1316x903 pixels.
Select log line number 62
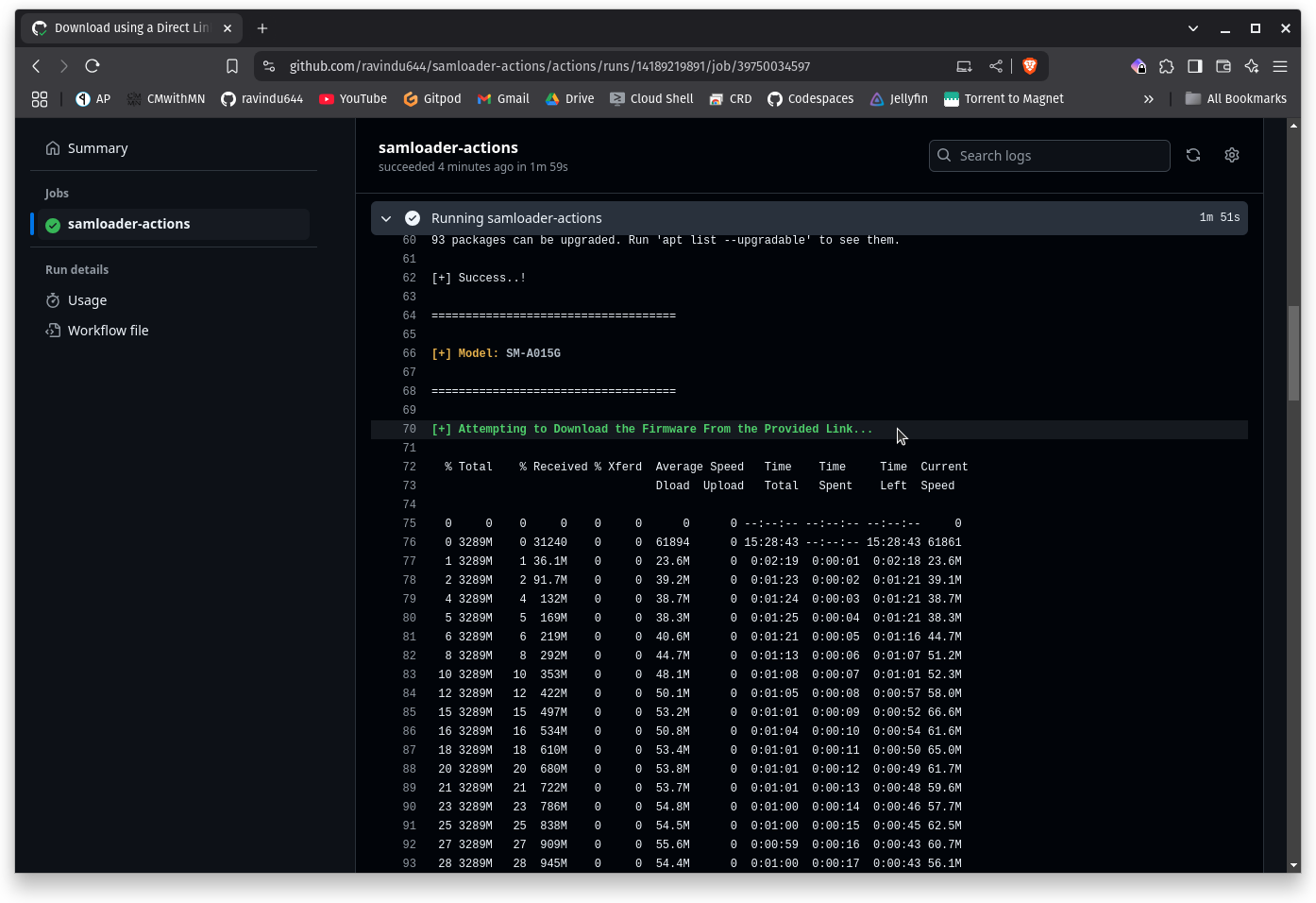pos(409,279)
